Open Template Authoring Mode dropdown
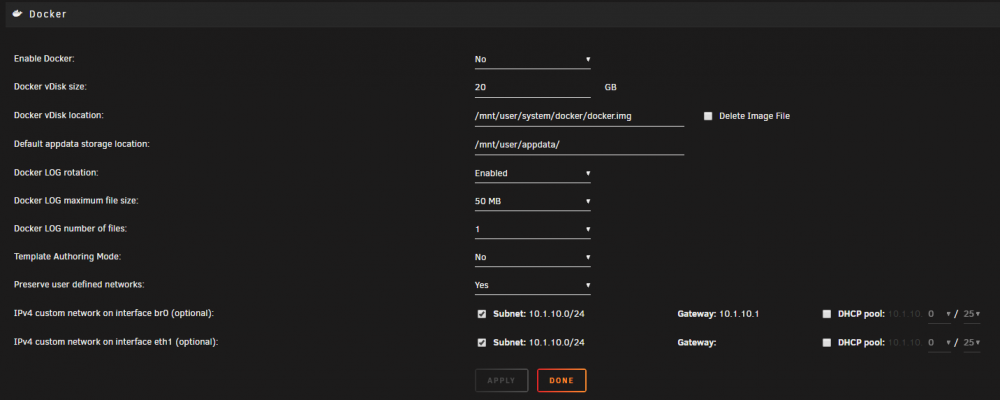Image resolution: width=1000 pixels, height=400 pixels. [x=533, y=257]
